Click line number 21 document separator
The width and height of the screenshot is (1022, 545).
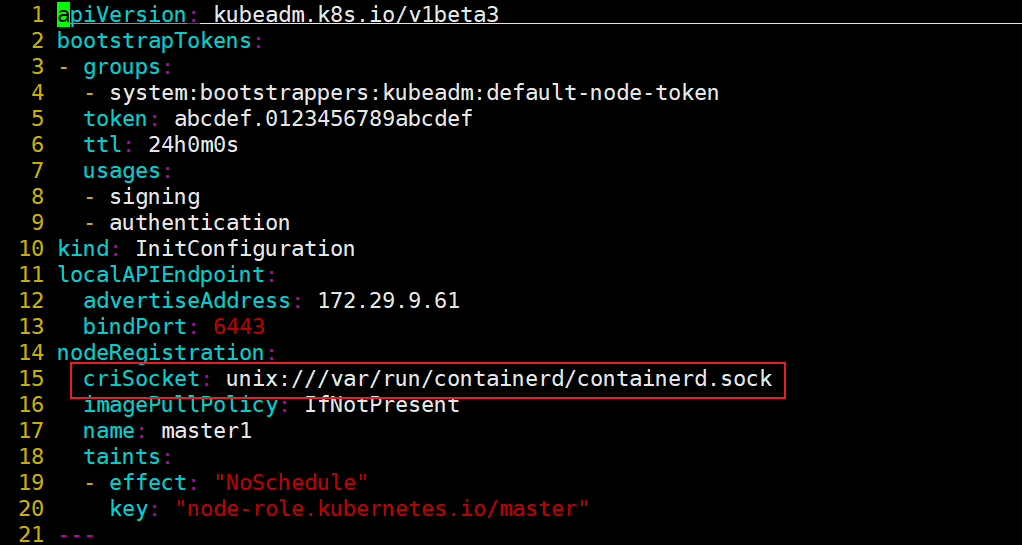coord(76,535)
